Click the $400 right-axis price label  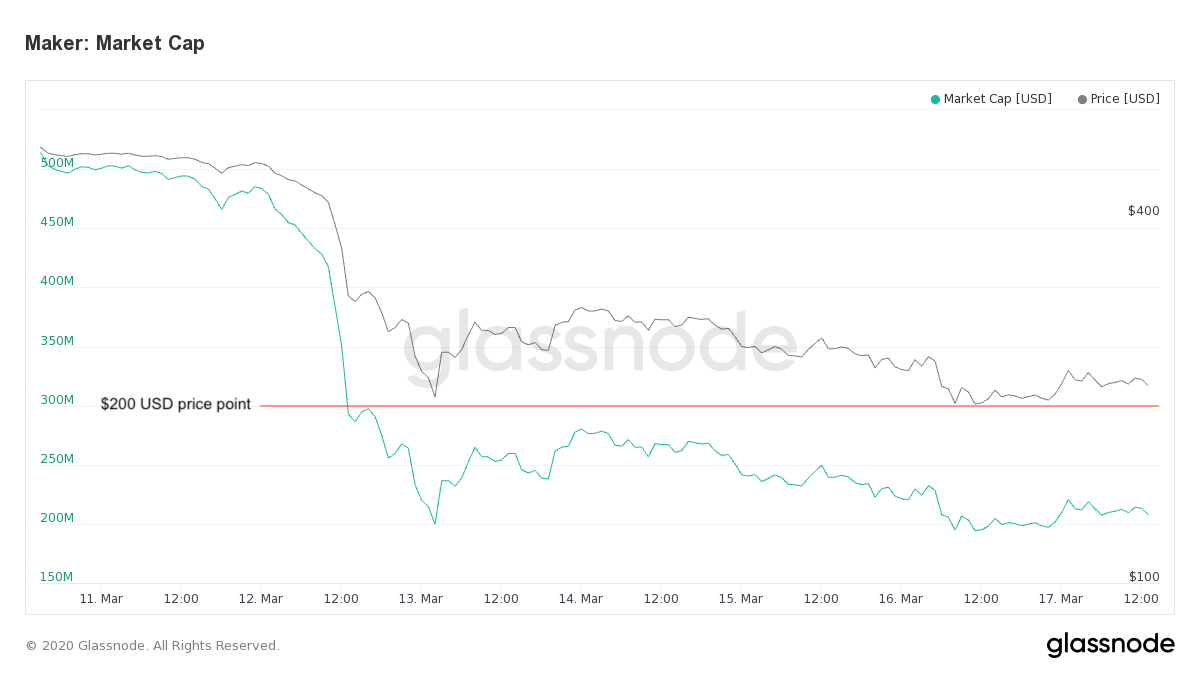(1144, 211)
